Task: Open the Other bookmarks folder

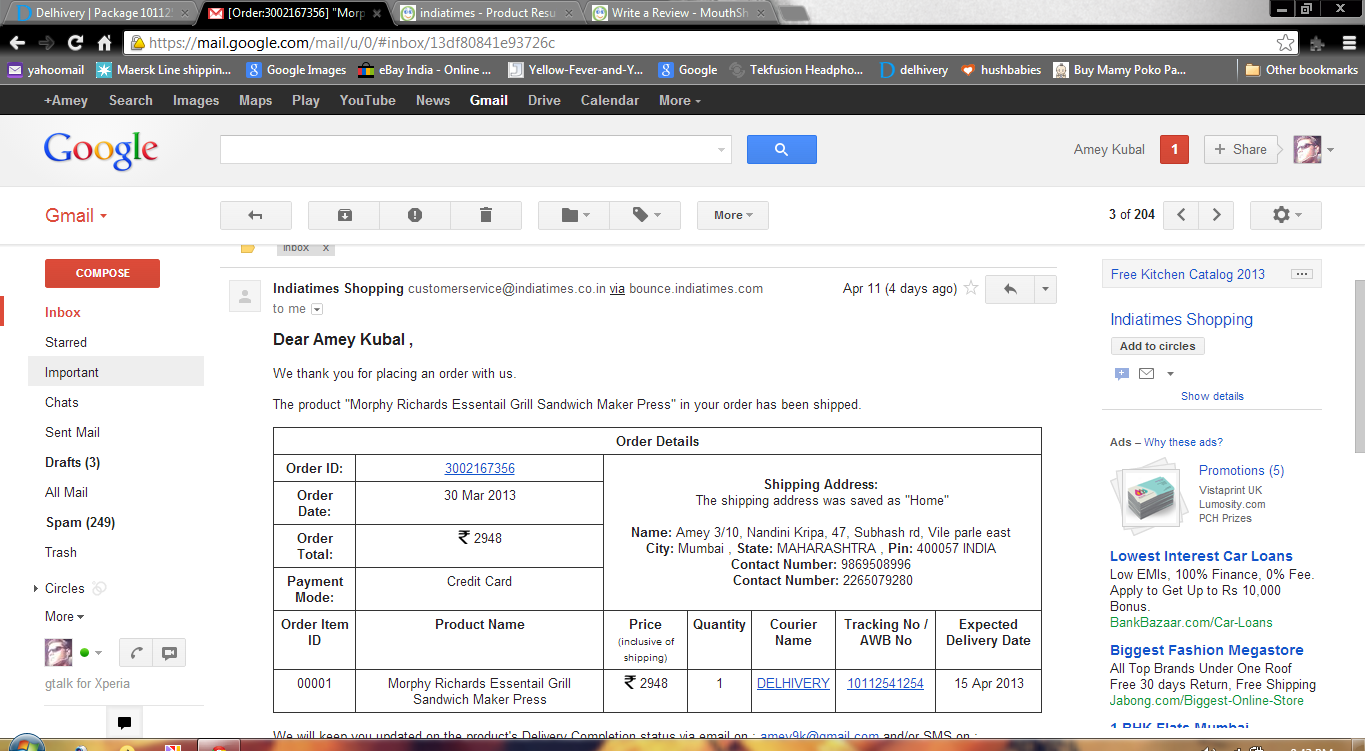Action: click(x=1301, y=70)
